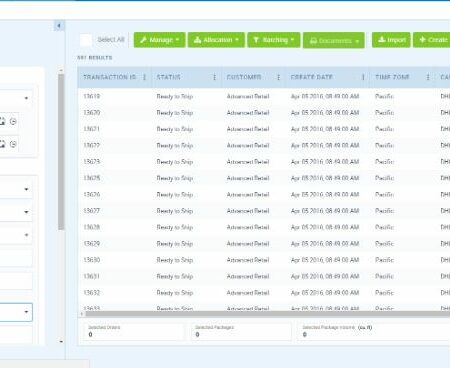Sort by Create Date column header
The width and height of the screenshot is (450, 368).
(312, 77)
